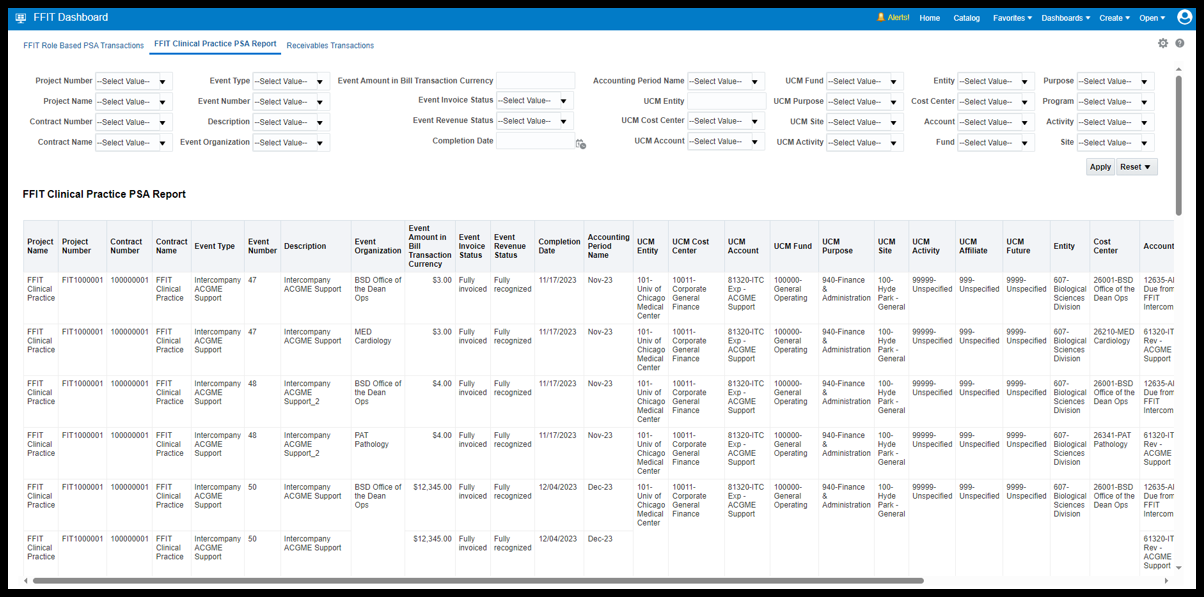Open the UCM Fund filter dropdown
Viewport: 1204px width, 597px height.
tap(865, 81)
